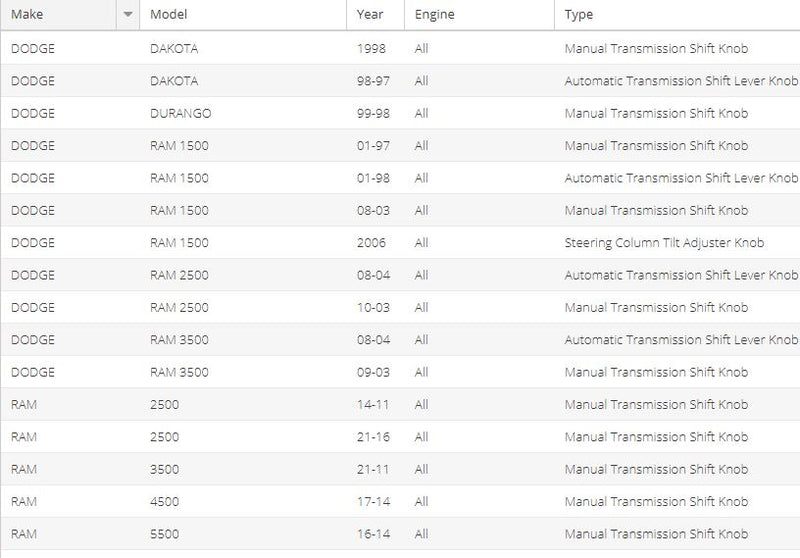Click the Type column header
800x558 pixels.
[x=677, y=14]
